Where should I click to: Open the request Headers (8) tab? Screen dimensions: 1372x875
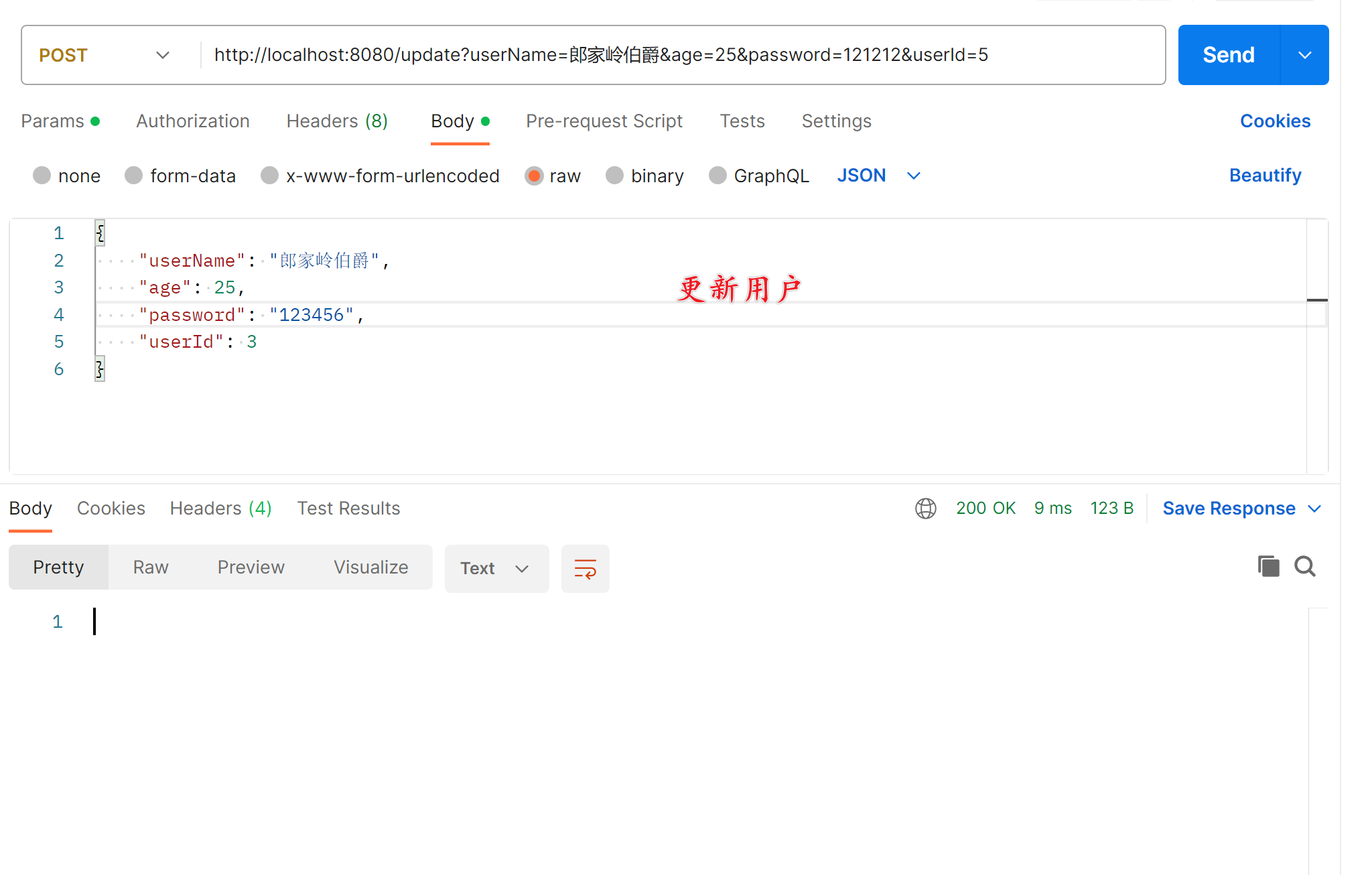pyautogui.click(x=337, y=121)
